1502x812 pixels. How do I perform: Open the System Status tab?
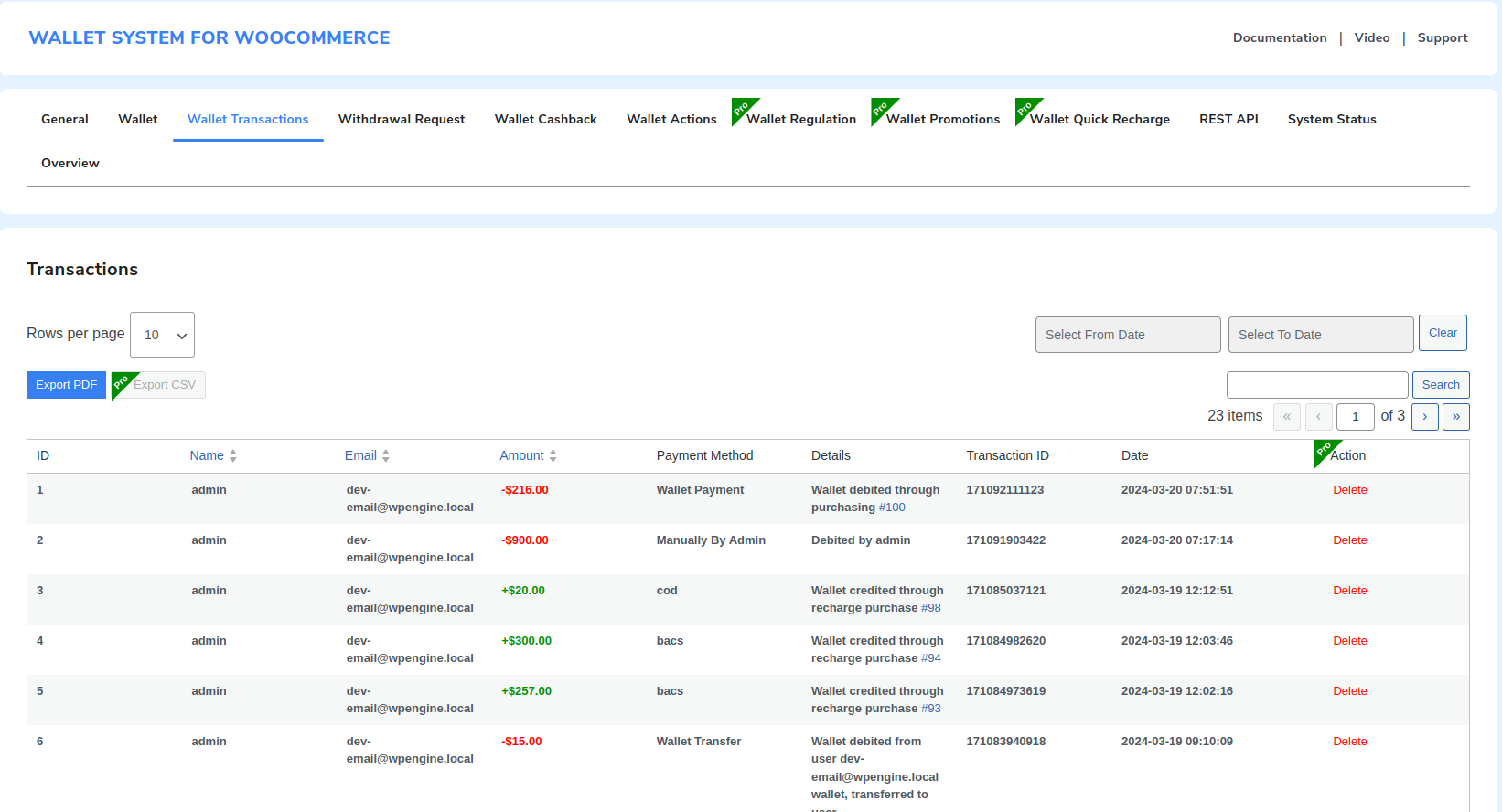[x=1332, y=119]
